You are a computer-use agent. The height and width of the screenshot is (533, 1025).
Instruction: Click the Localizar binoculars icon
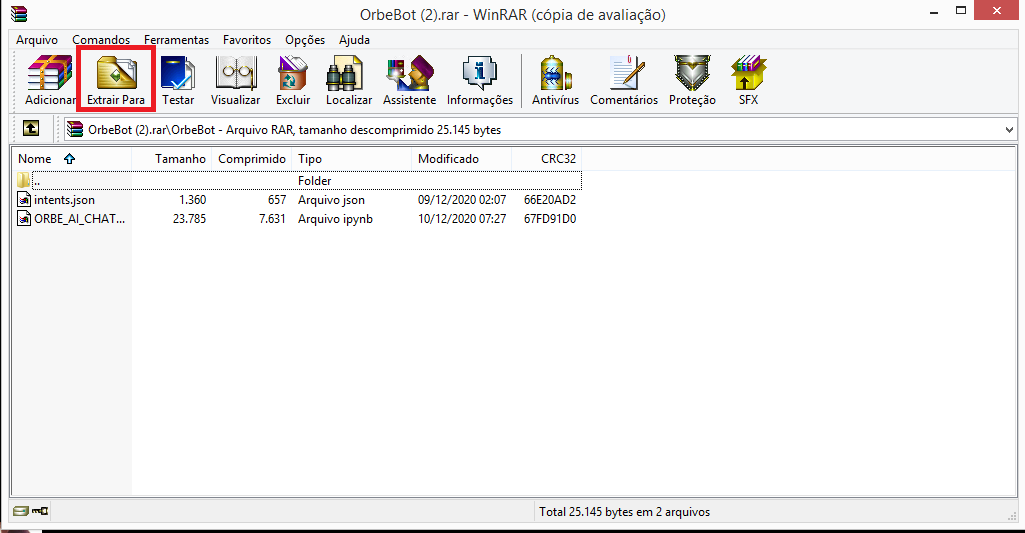pyautogui.click(x=344, y=73)
